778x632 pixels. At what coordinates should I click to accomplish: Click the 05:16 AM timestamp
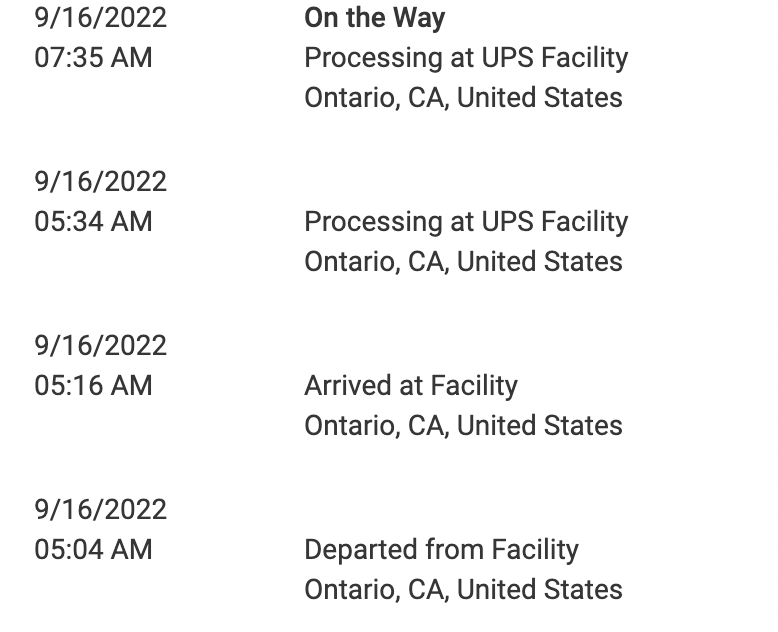click(93, 386)
